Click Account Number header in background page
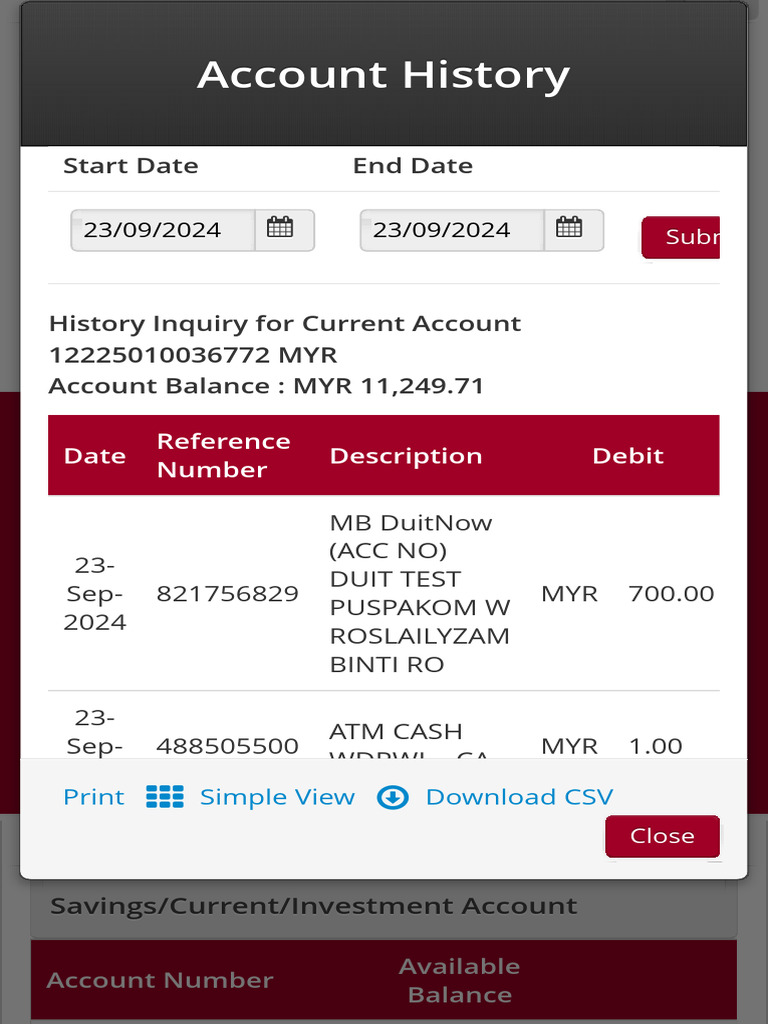768x1024 pixels. click(x=160, y=980)
